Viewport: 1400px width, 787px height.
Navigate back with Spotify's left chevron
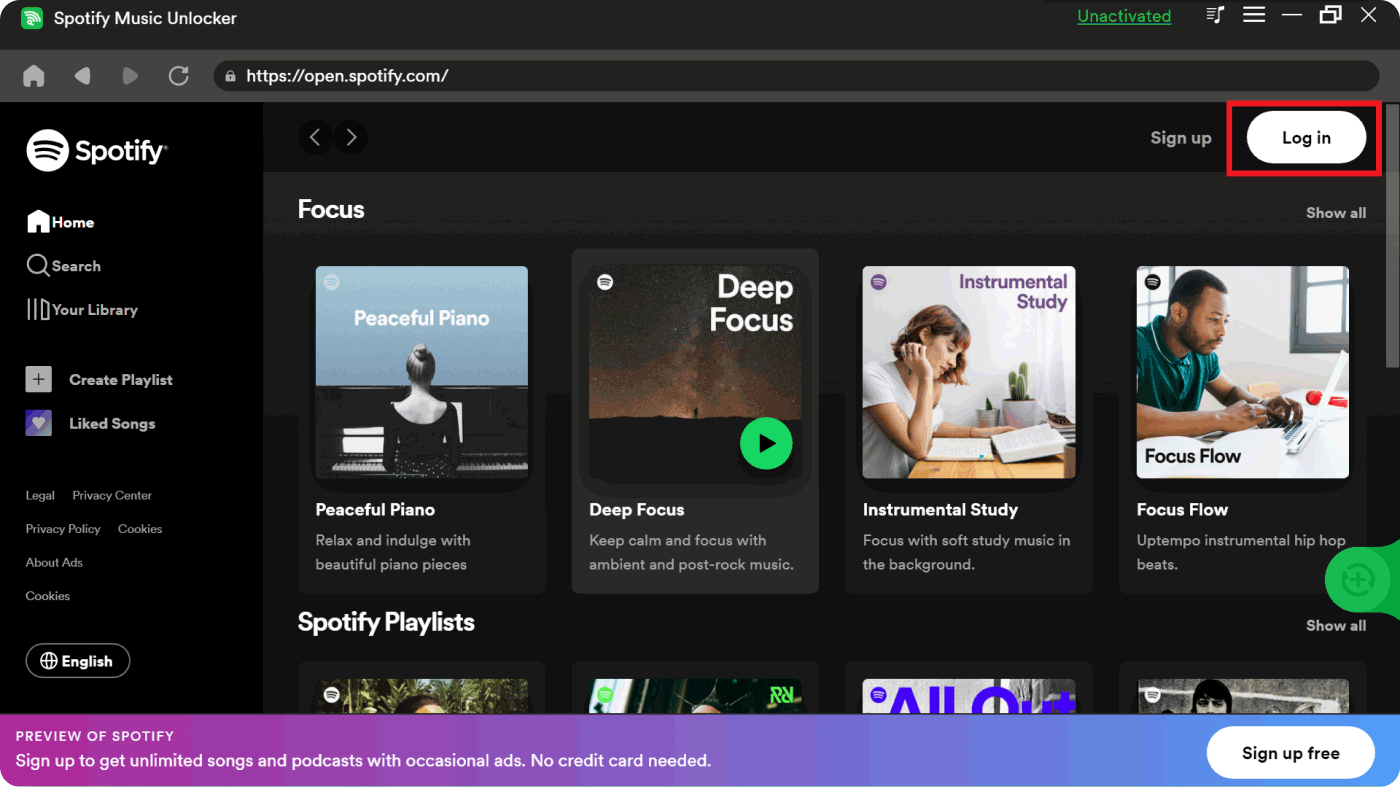tap(315, 138)
